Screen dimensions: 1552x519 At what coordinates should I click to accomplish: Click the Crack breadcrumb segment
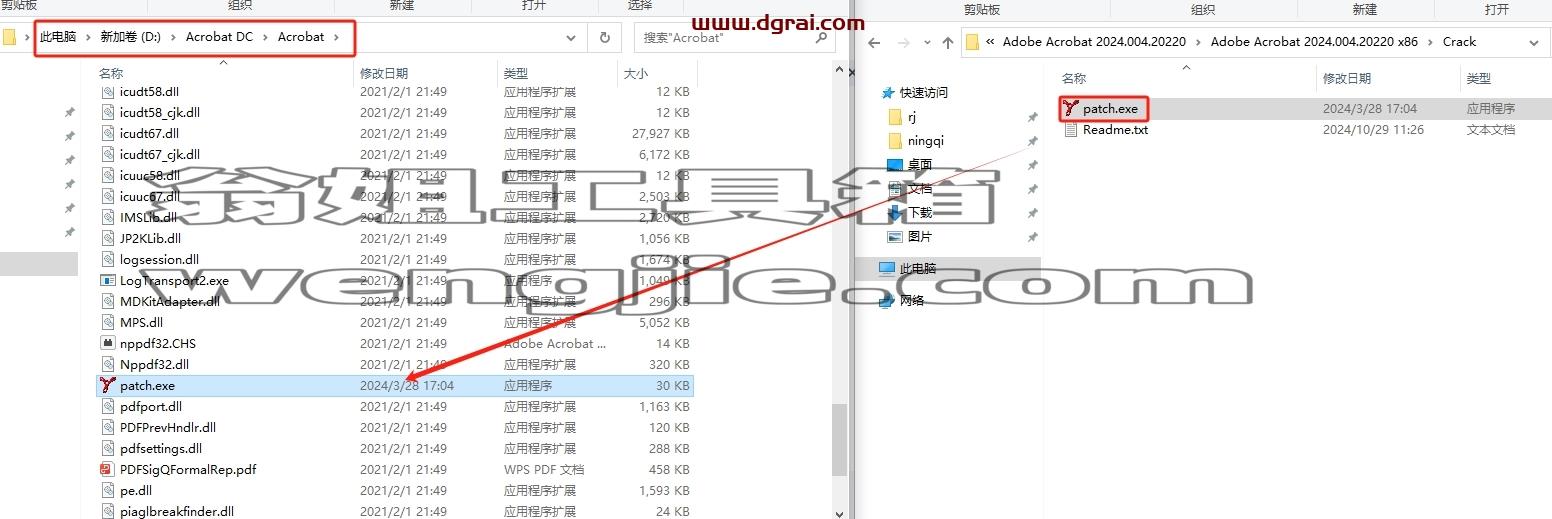(1459, 42)
